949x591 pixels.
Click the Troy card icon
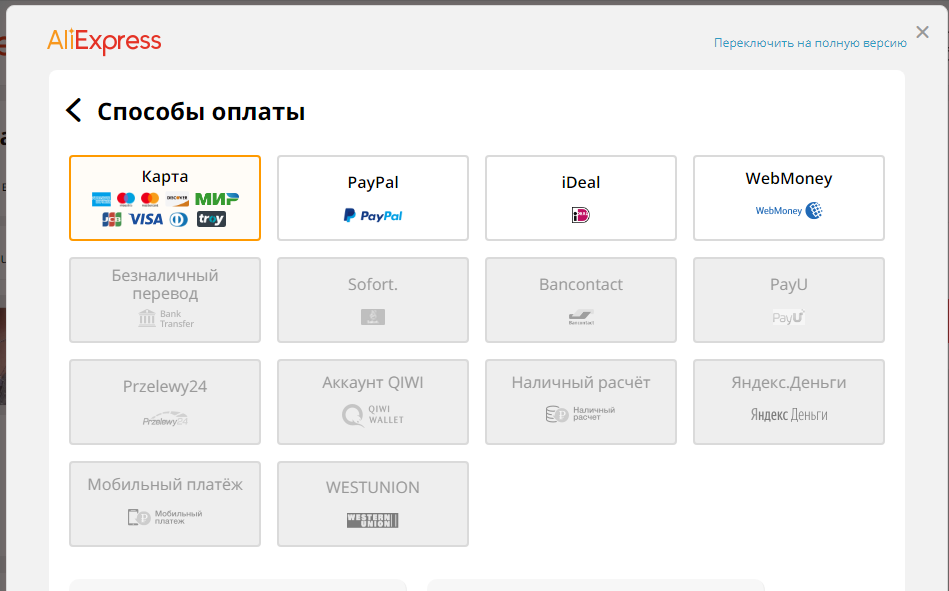(x=211, y=219)
